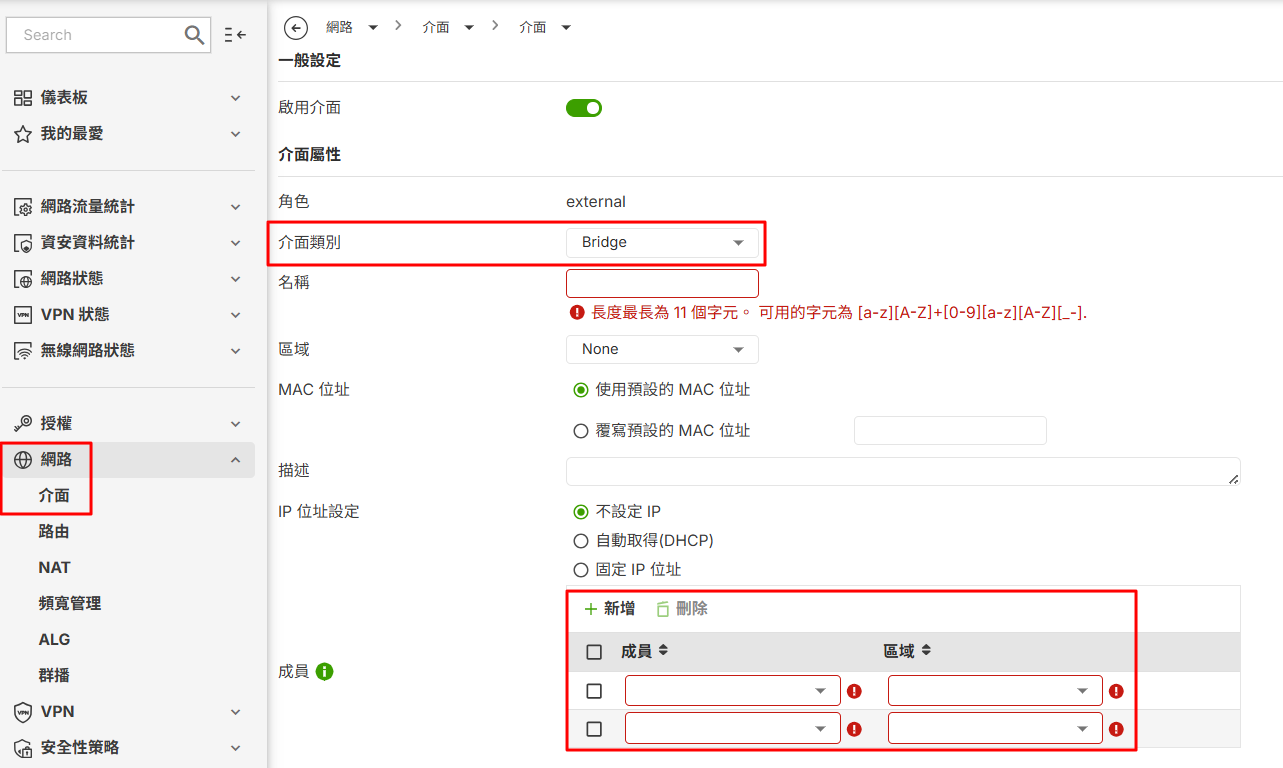Click the 安全性策略 shield icon
Screen dimensions: 1283x768
click(23, 748)
